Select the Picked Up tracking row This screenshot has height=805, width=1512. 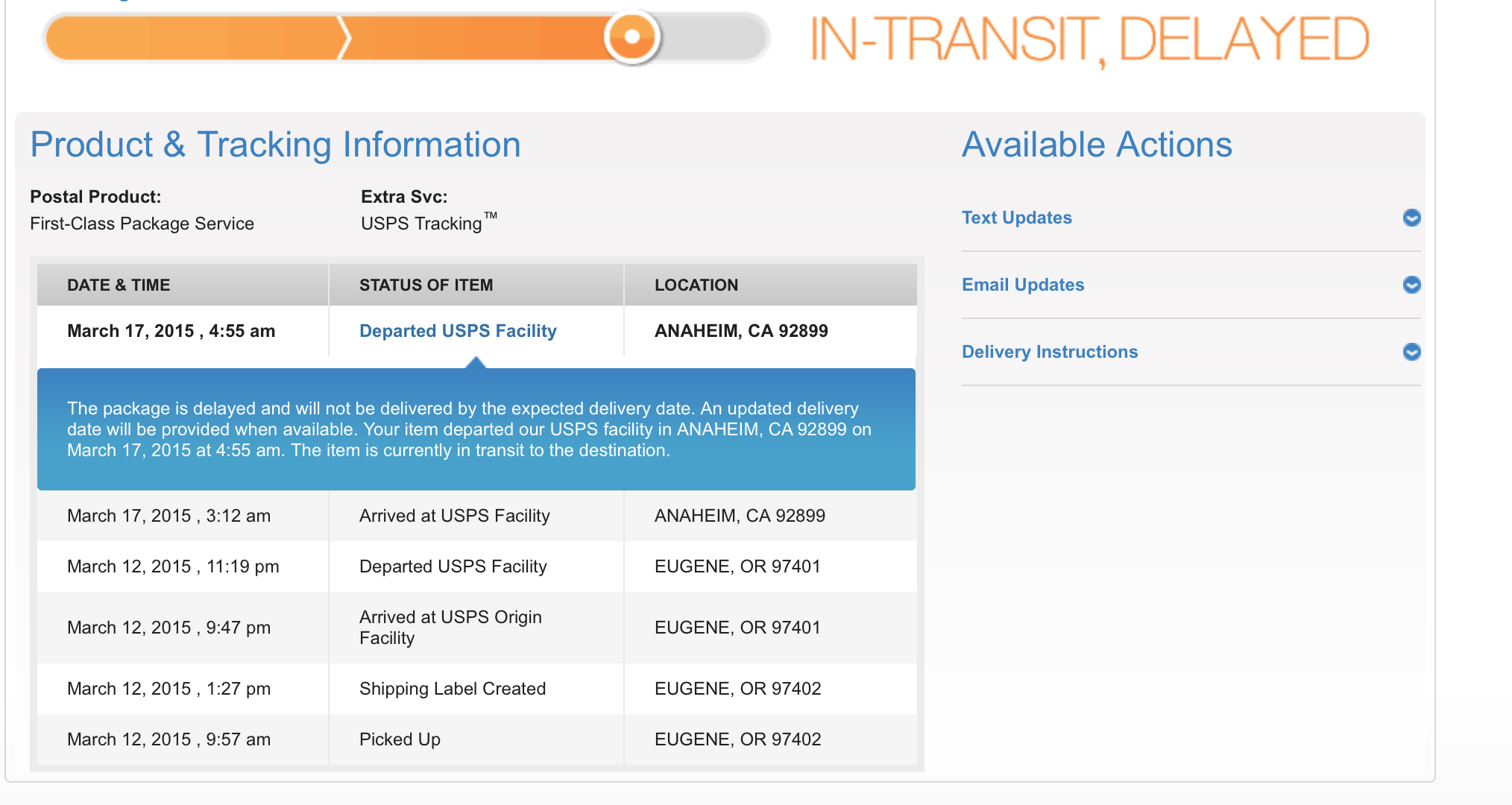click(x=477, y=739)
